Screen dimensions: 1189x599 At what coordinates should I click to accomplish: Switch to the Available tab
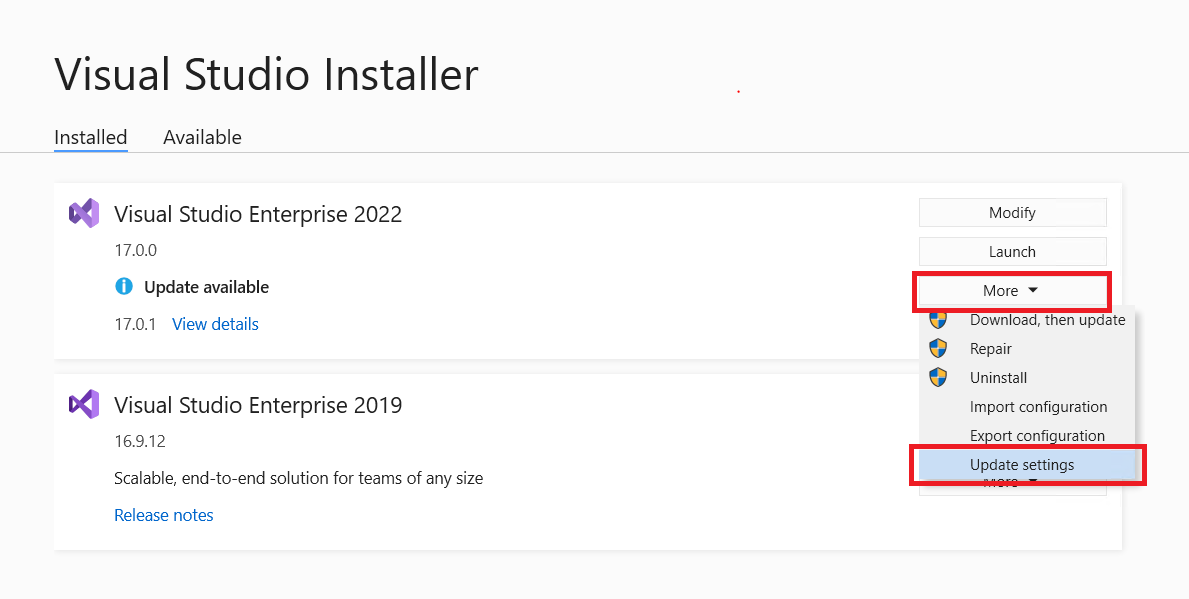pyautogui.click(x=202, y=137)
